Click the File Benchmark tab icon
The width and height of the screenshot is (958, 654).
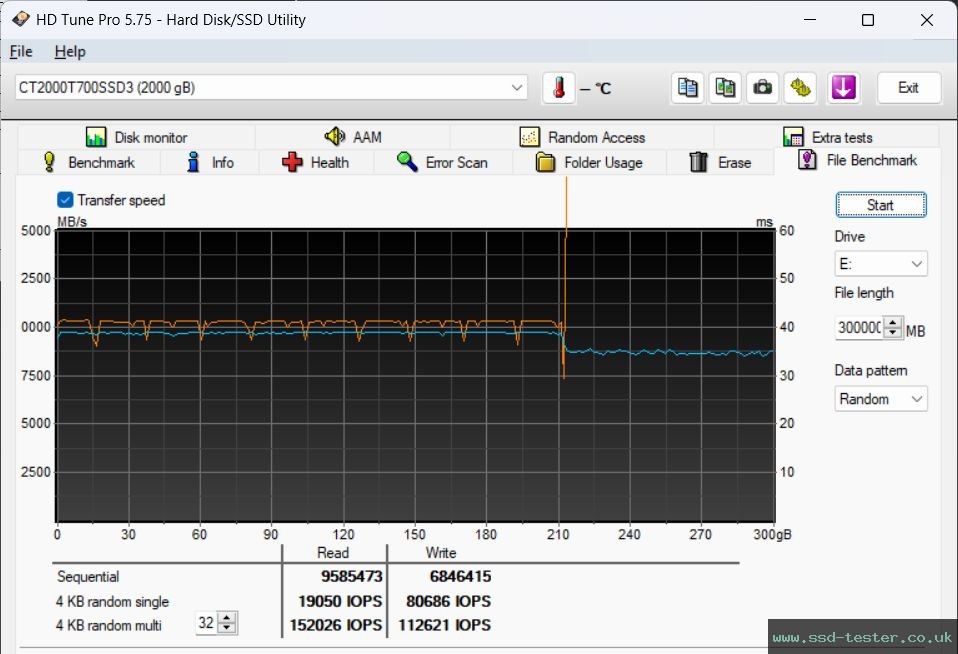point(807,160)
